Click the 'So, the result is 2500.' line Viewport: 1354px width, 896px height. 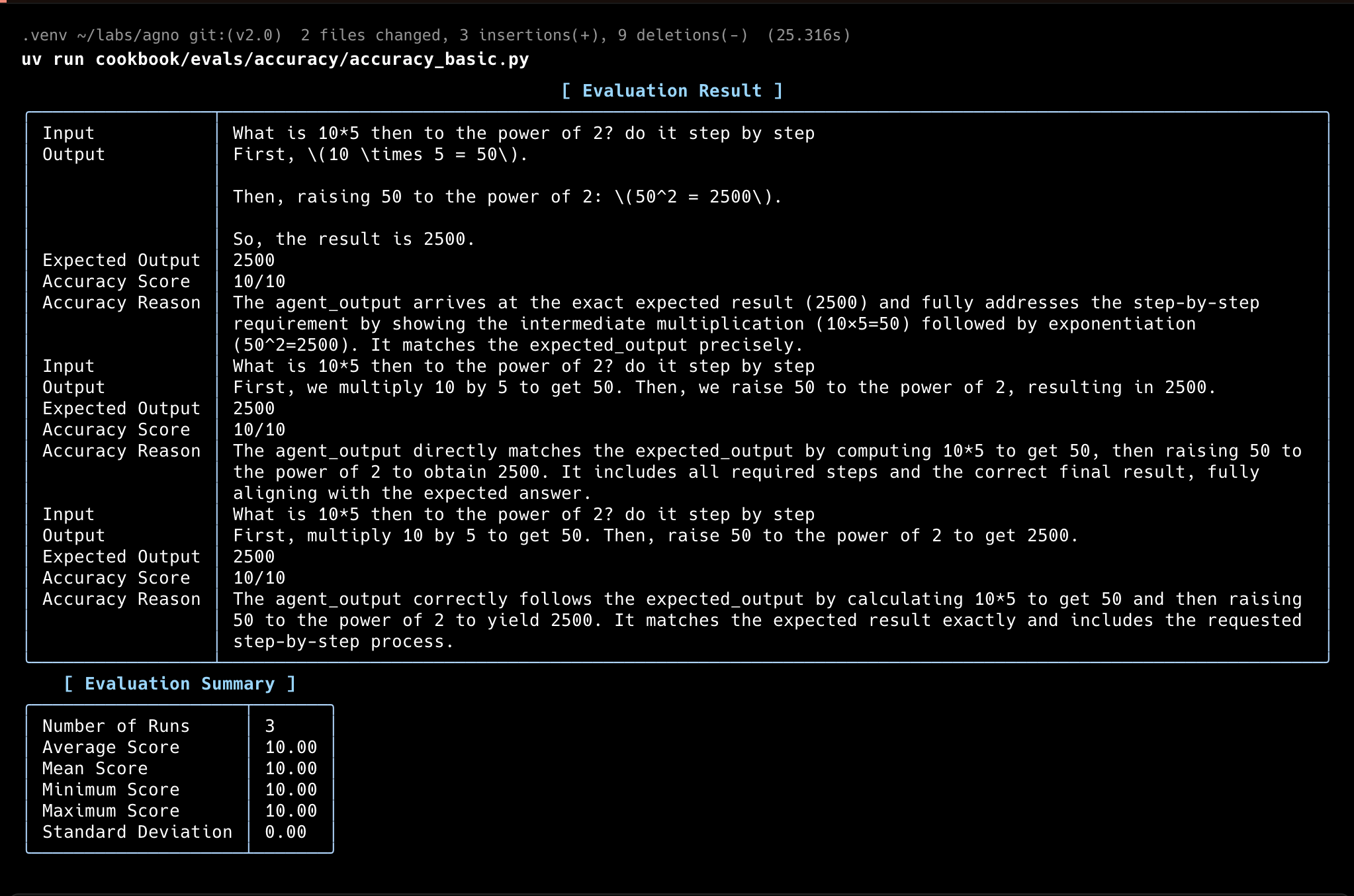click(x=353, y=239)
